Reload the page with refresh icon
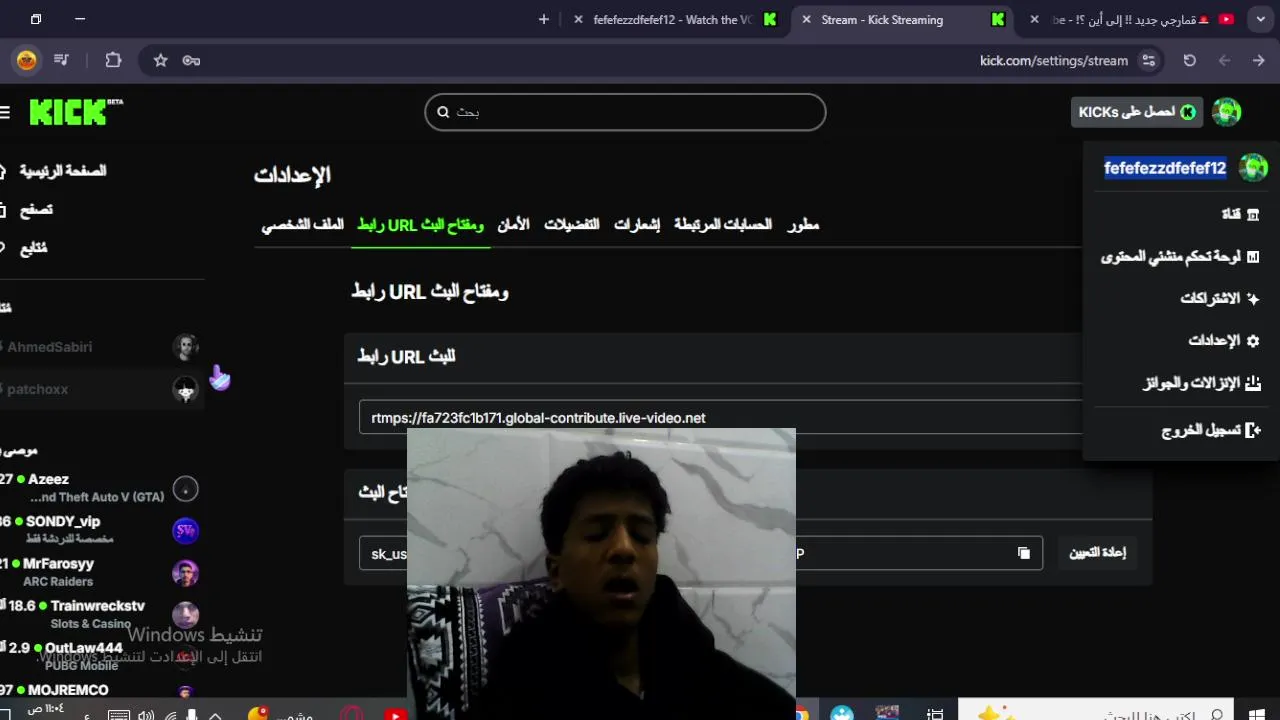The height and width of the screenshot is (720, 1280). point(1189,61)
